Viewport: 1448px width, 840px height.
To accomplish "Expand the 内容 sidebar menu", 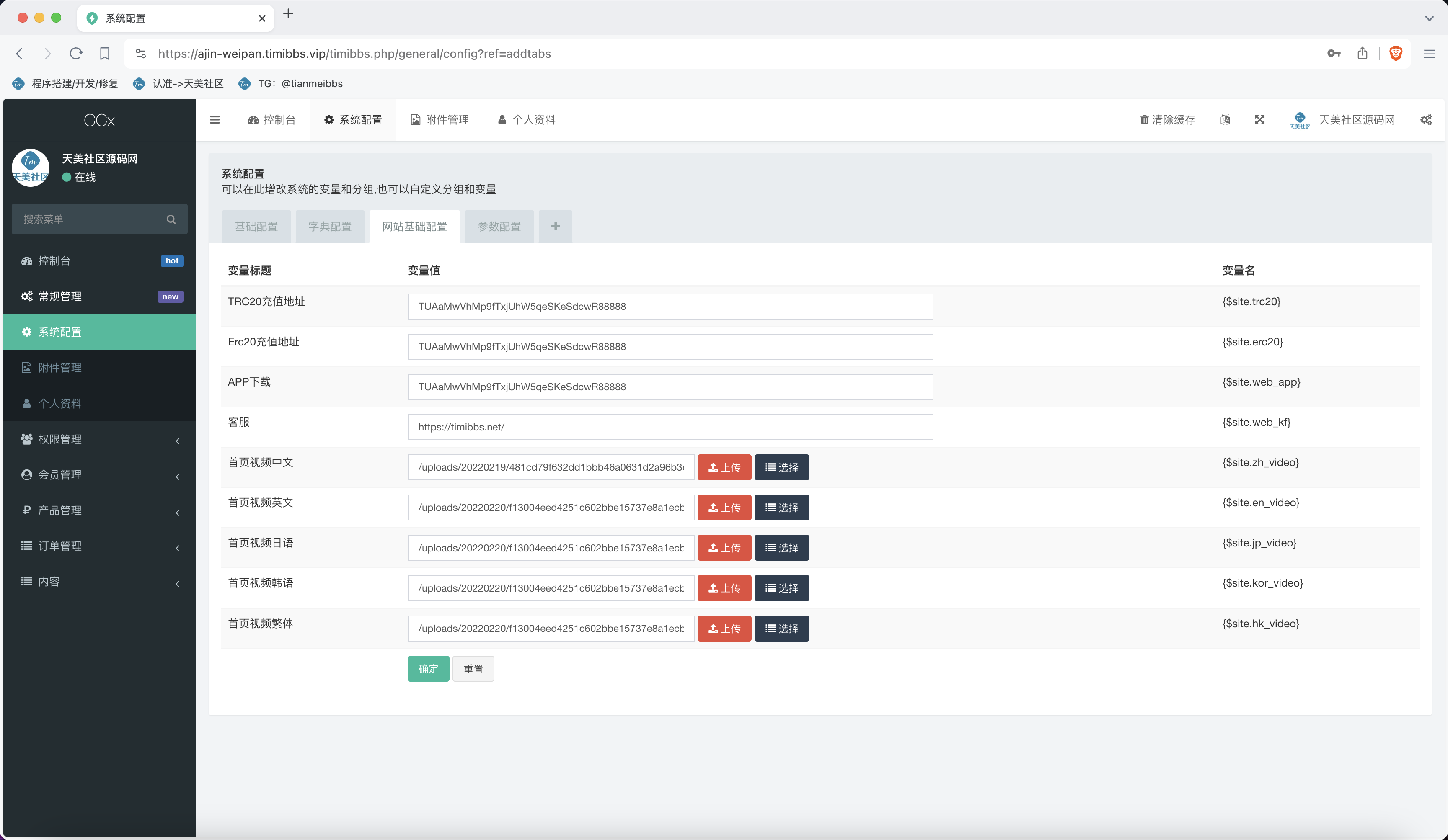I will click(99, 582).
